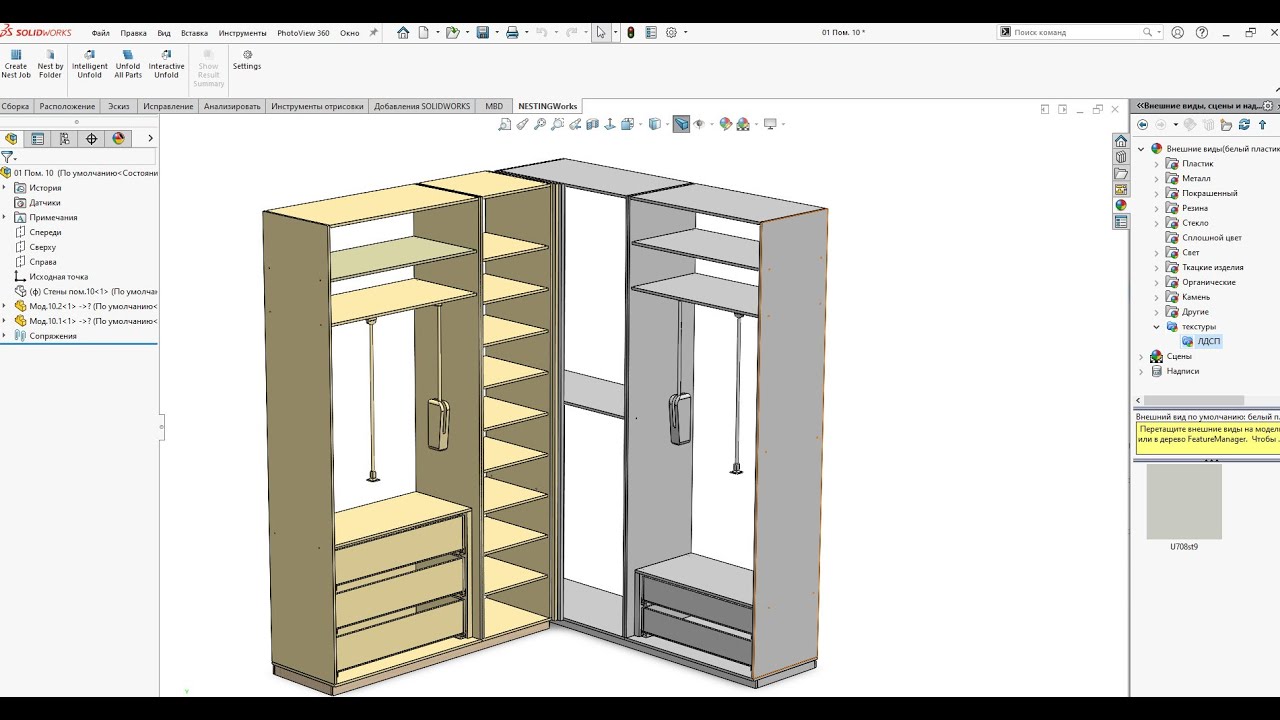Show more manager tabs with right arrow

[x=150, y=139]
